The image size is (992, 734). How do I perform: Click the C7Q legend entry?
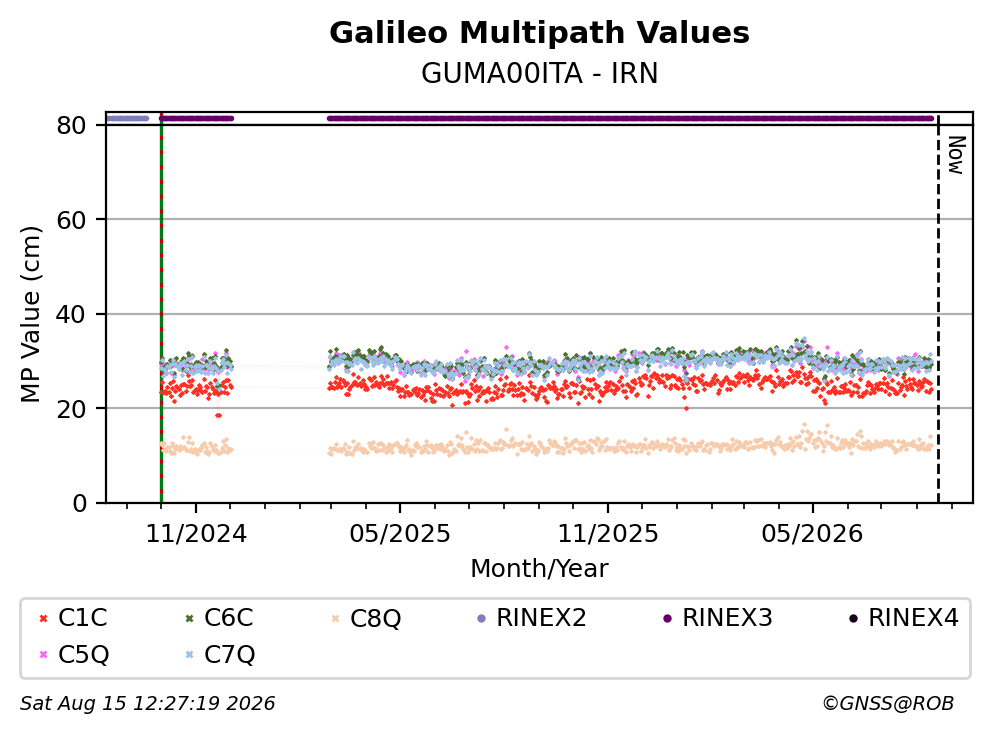pos(220,654)
